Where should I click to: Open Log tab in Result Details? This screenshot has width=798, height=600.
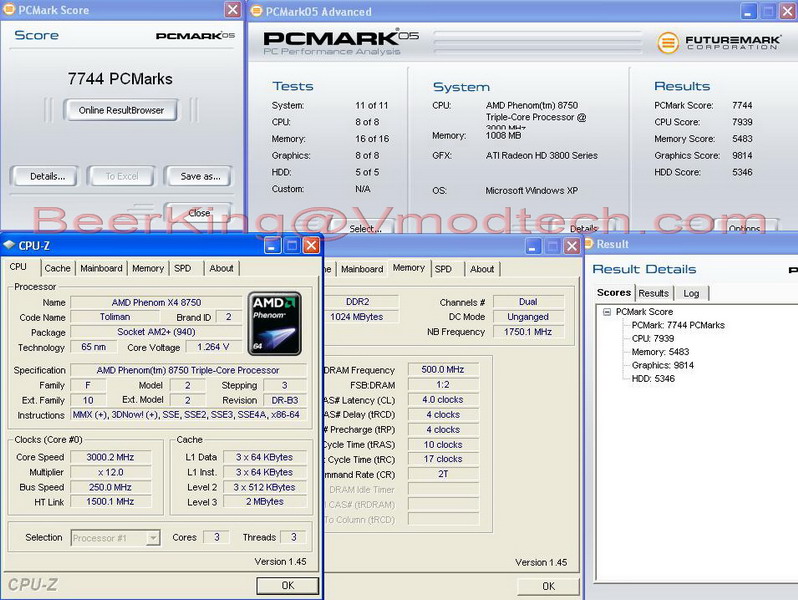tap(691, 293)
